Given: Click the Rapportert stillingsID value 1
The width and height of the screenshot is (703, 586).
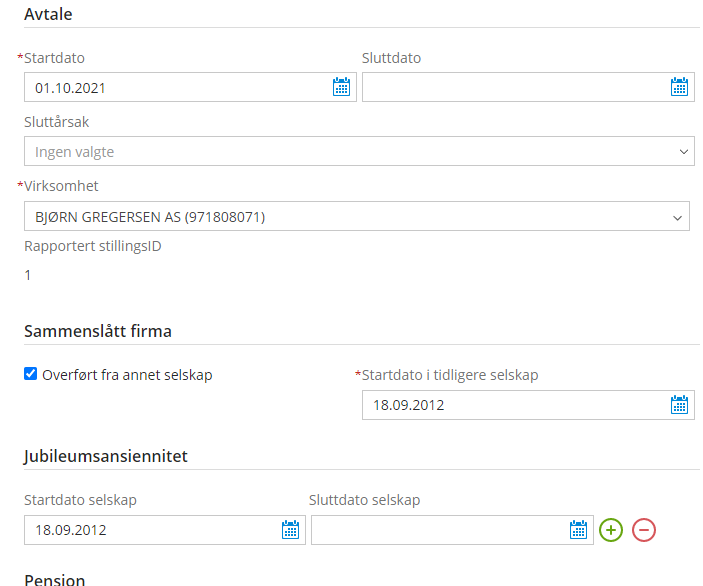Looking at the screenshot, I should coord(28,275).
